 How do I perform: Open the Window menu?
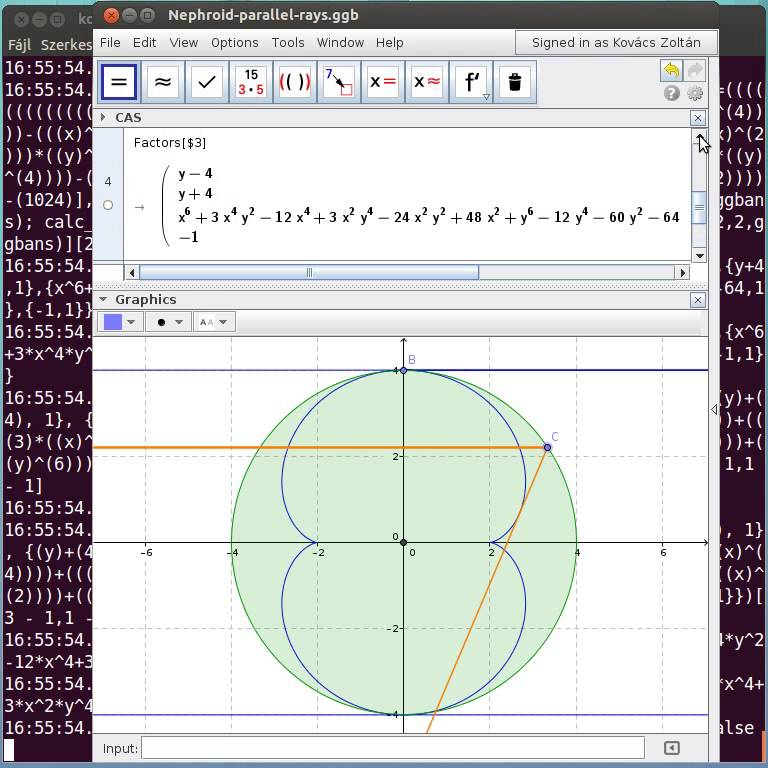pyautogui.click(x=340, y=43)
